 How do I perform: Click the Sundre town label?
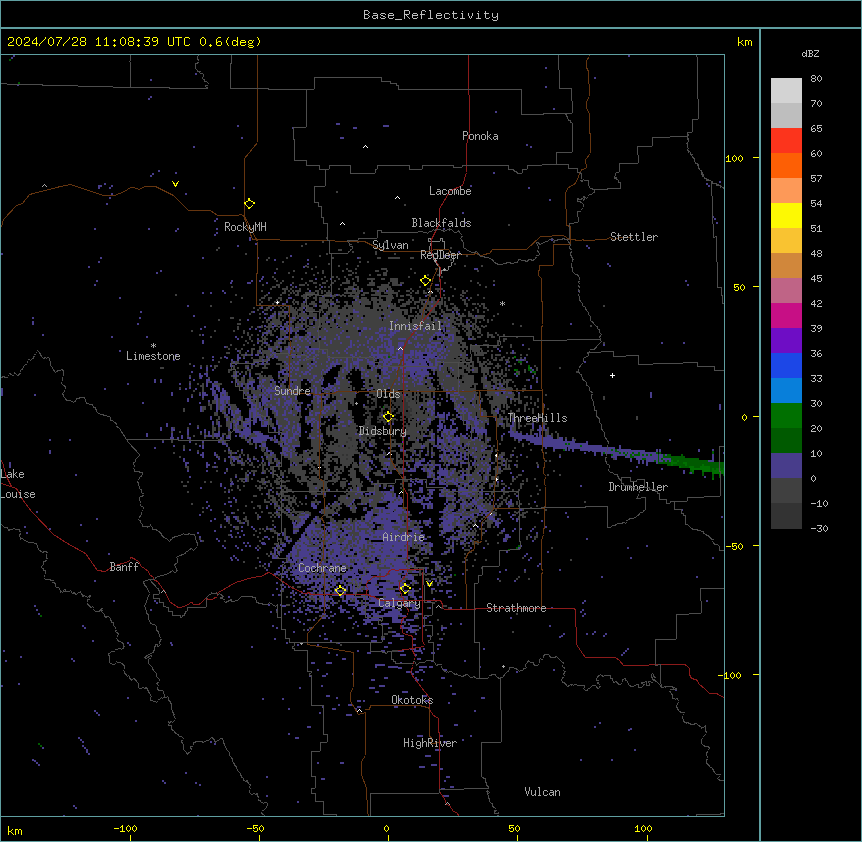292,391
